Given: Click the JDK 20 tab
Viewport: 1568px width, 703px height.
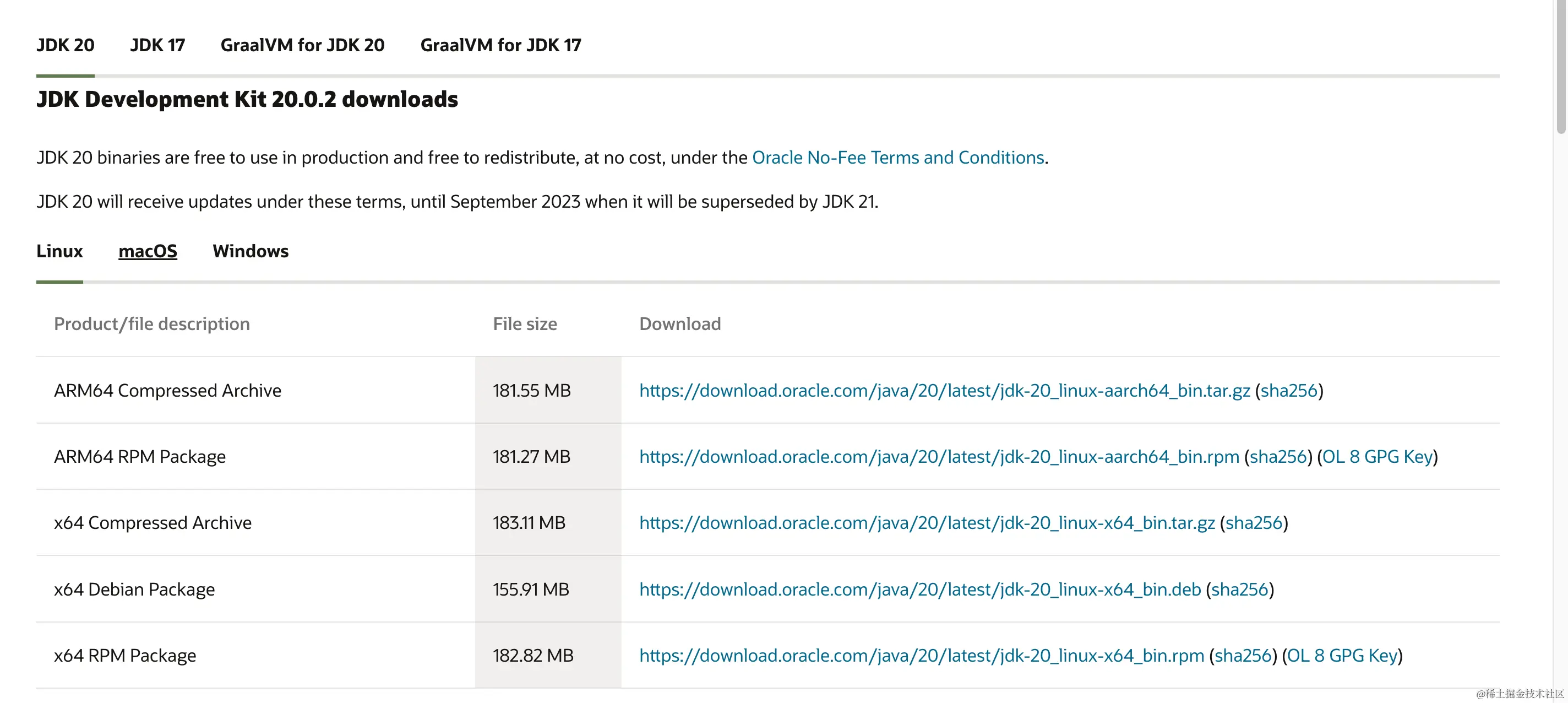Looking at the screenshot, I should (x=65, y=45).
